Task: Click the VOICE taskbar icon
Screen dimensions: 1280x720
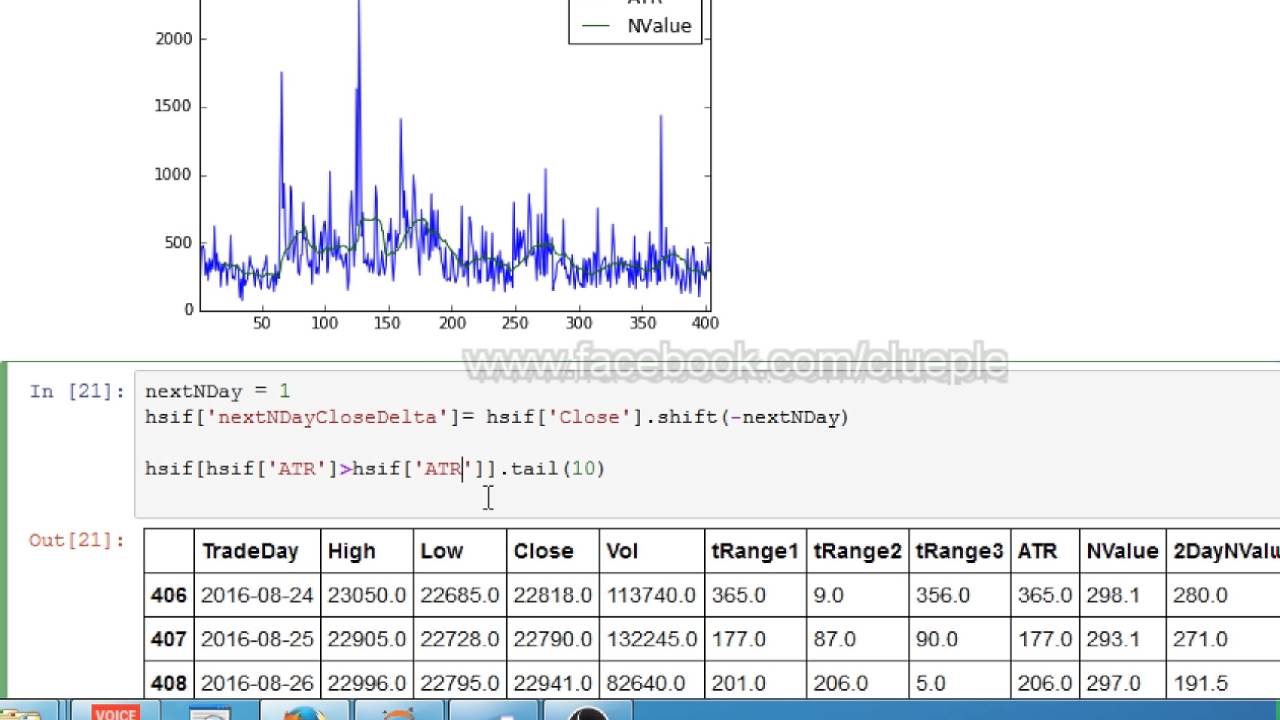Action: coord(115,712)
